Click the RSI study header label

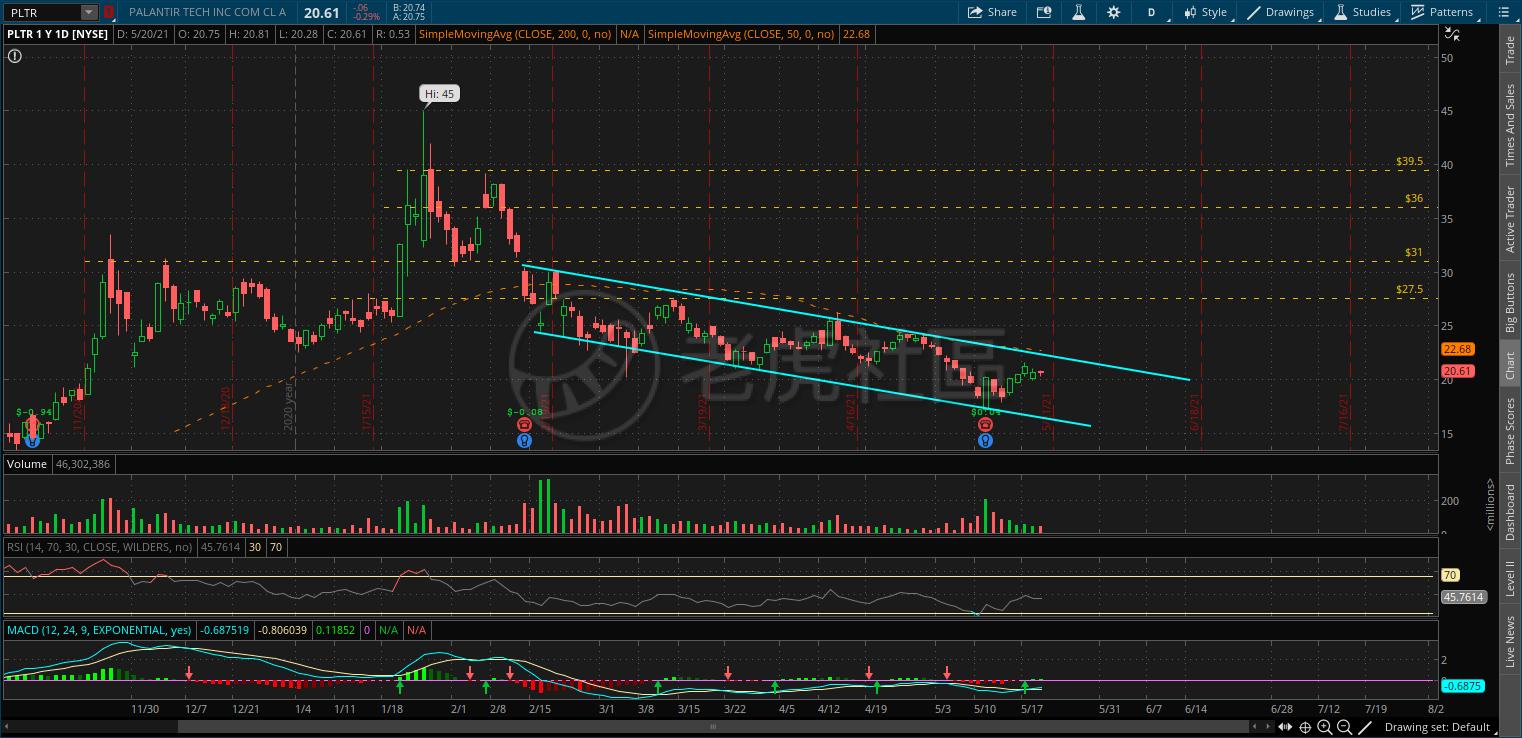pyautogui.click(x=100, y=547)
